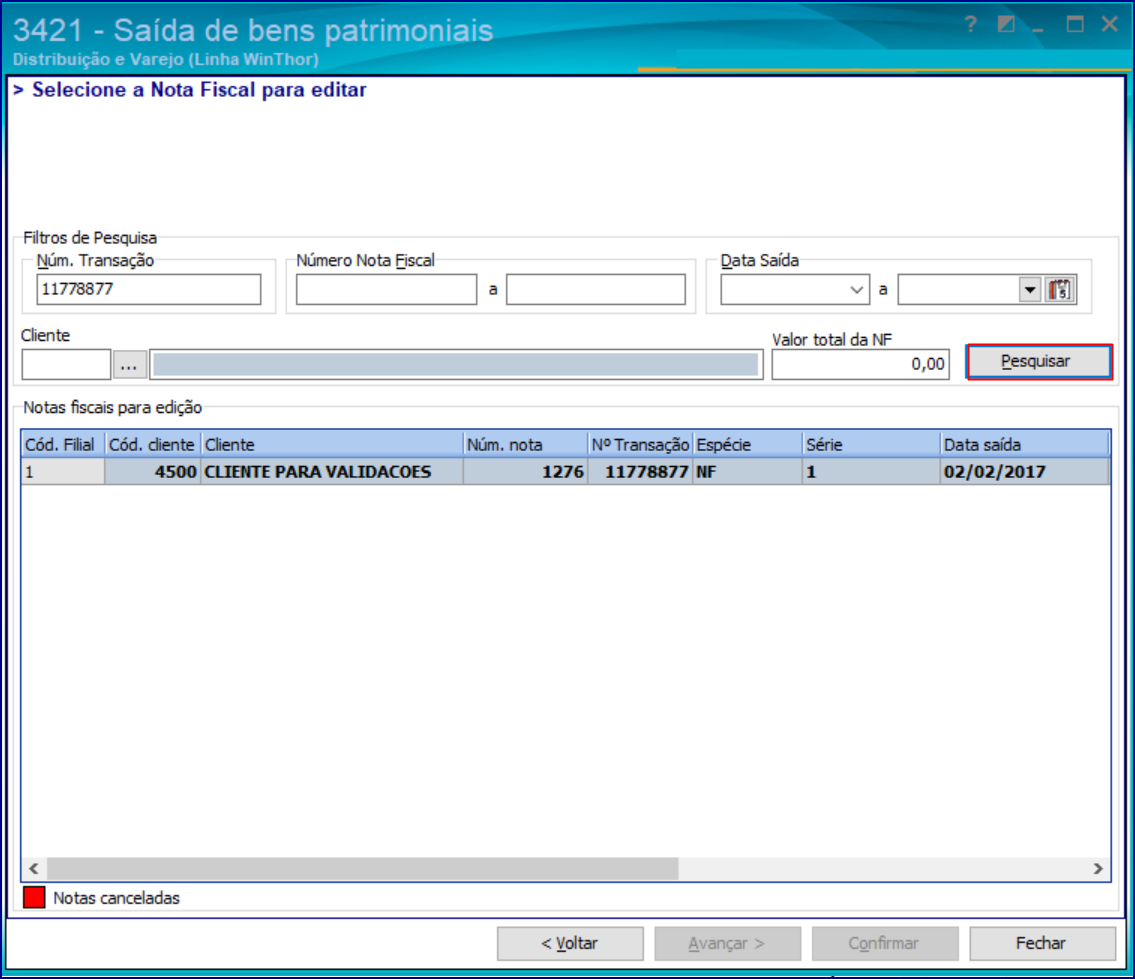Open the calendar icon next to Data Saída

(x=1060, y=290)
